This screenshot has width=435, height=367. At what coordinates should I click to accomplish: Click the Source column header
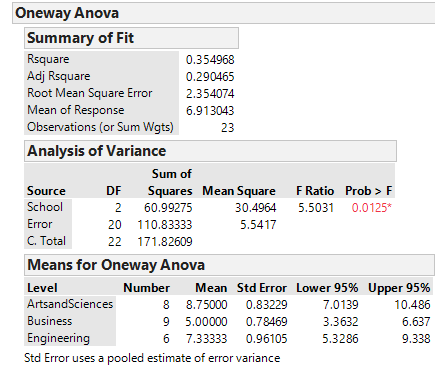46,191
